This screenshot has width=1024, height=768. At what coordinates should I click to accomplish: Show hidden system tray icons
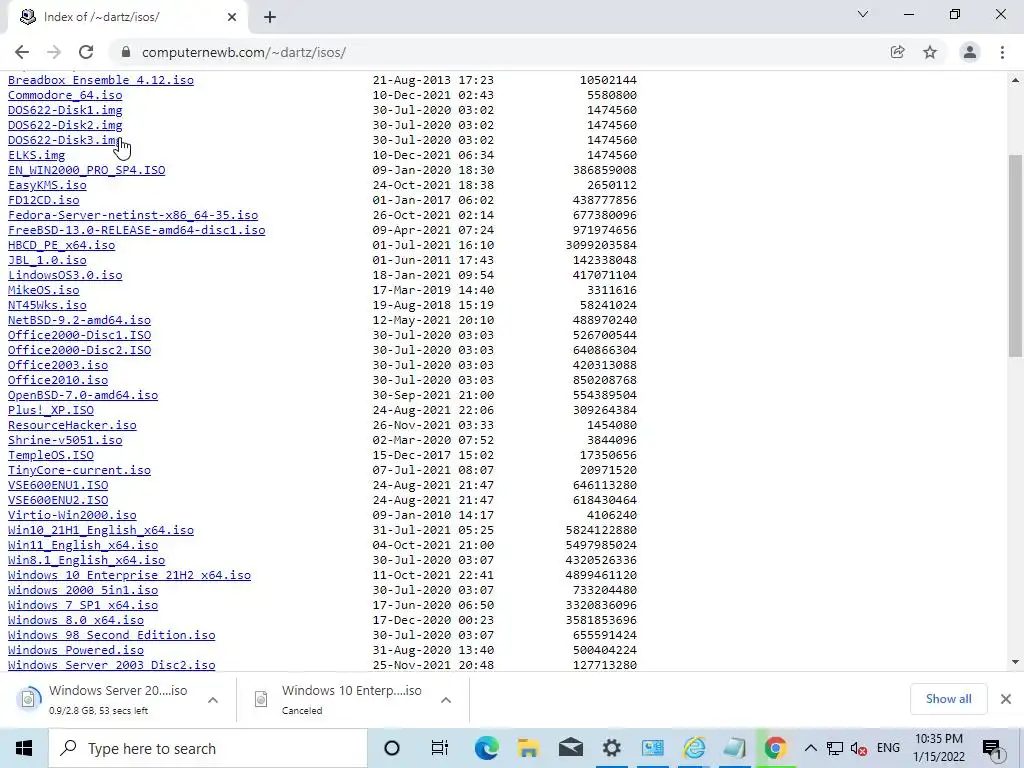810,748
